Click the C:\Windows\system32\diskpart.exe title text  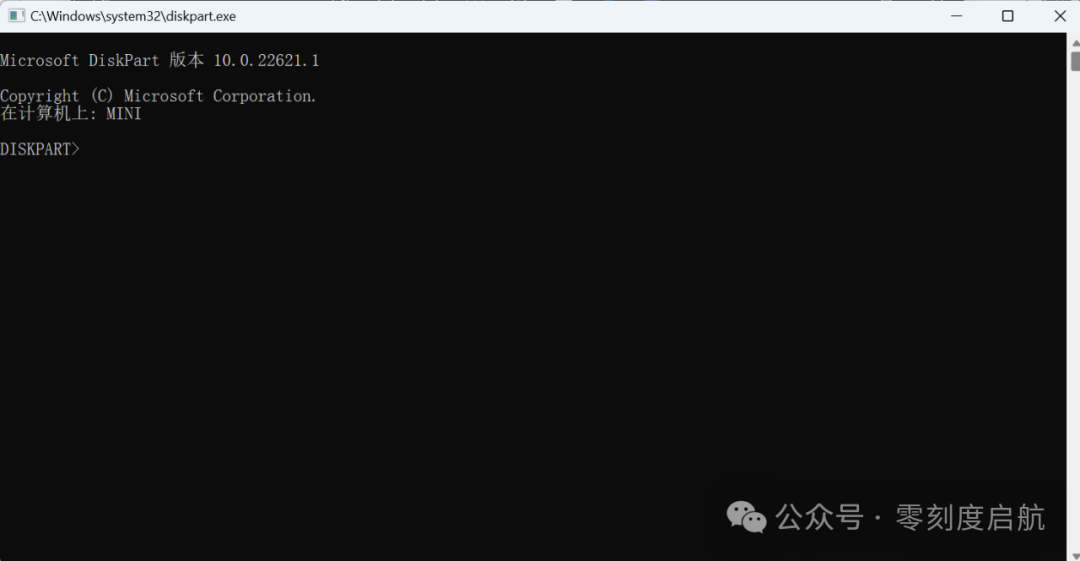click(133, 16)
